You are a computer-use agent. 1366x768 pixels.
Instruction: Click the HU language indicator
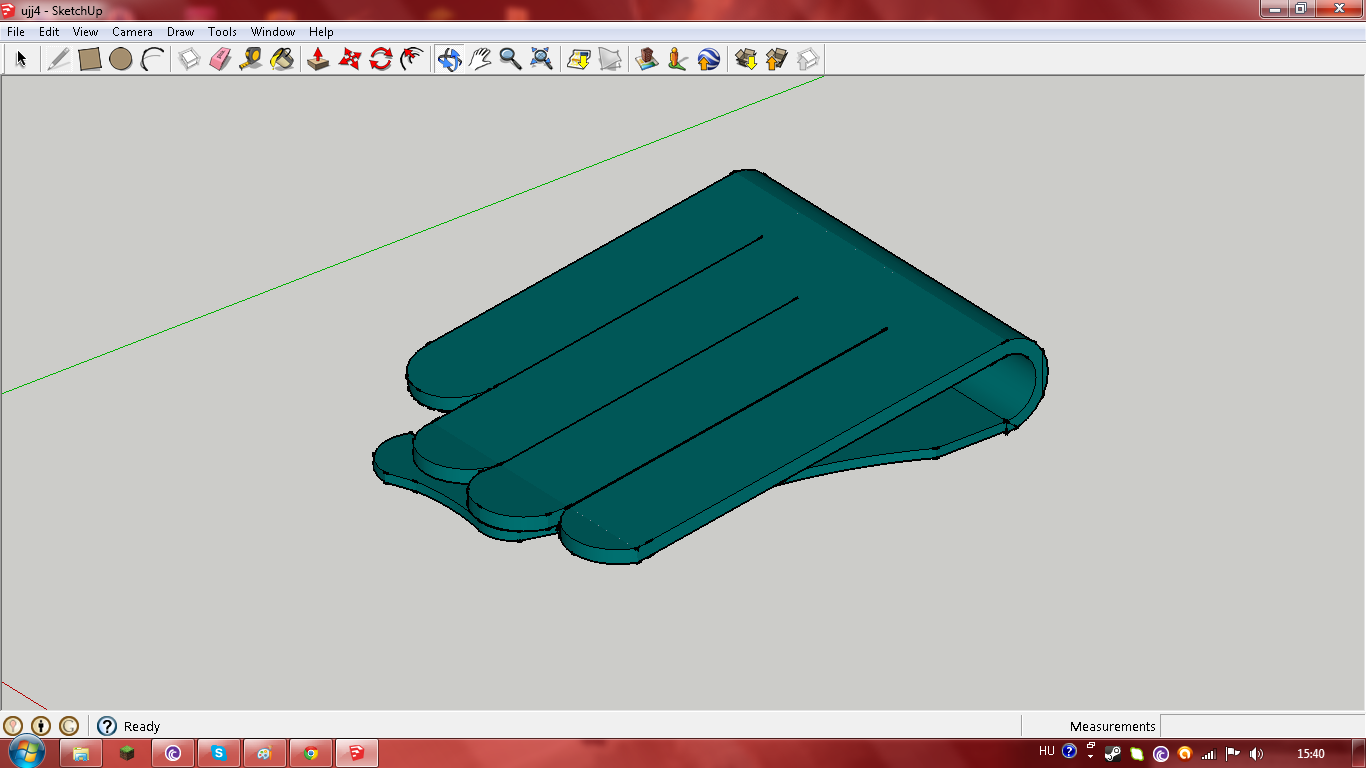point(1047,752)
